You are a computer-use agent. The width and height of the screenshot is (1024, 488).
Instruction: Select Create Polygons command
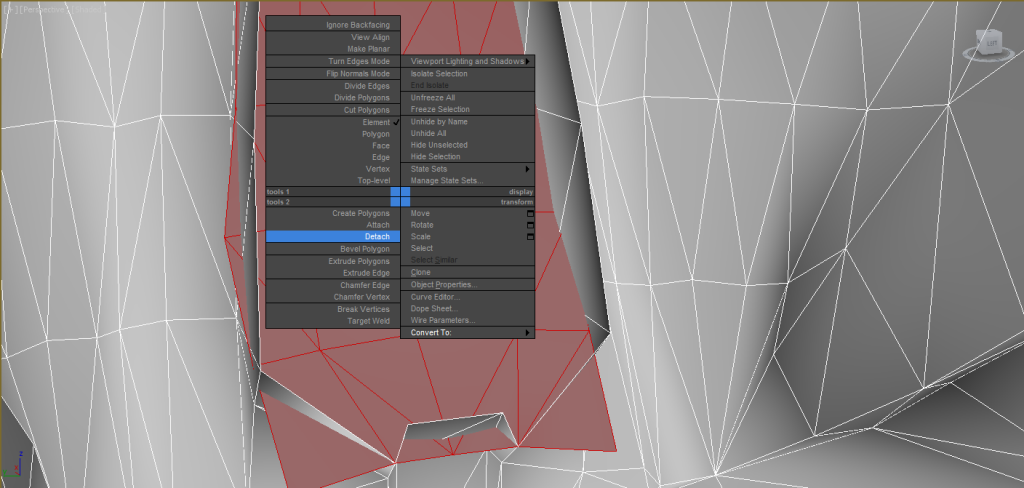(333, 214)
